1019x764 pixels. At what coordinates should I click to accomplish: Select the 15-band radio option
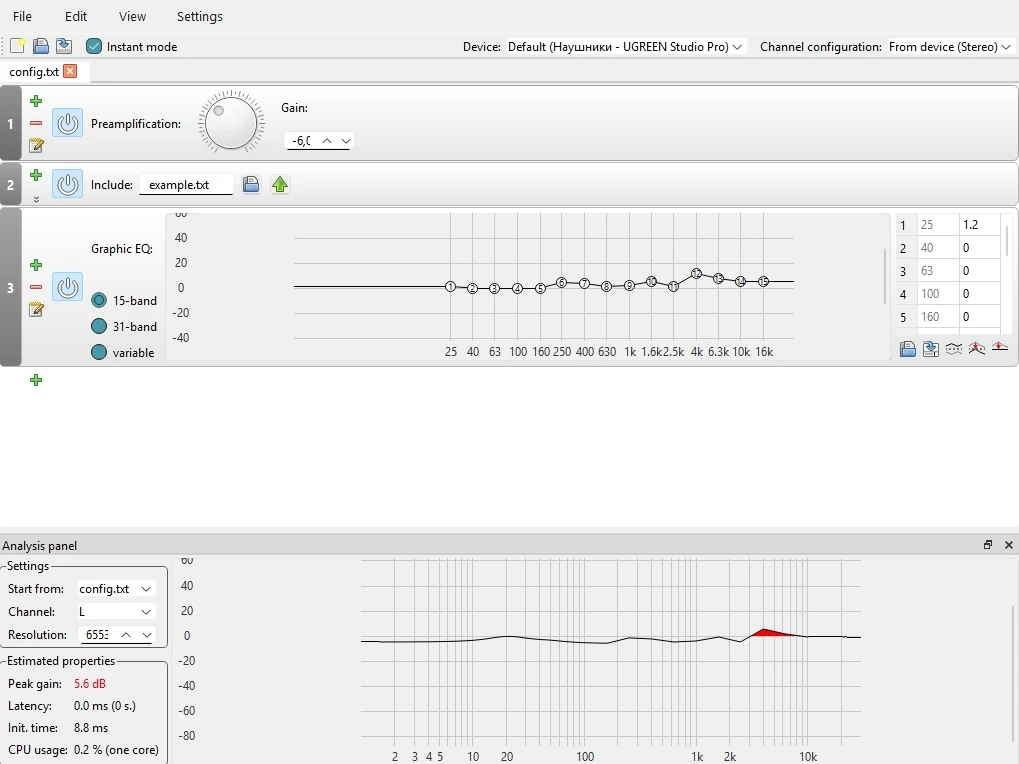tap(99, 300)
